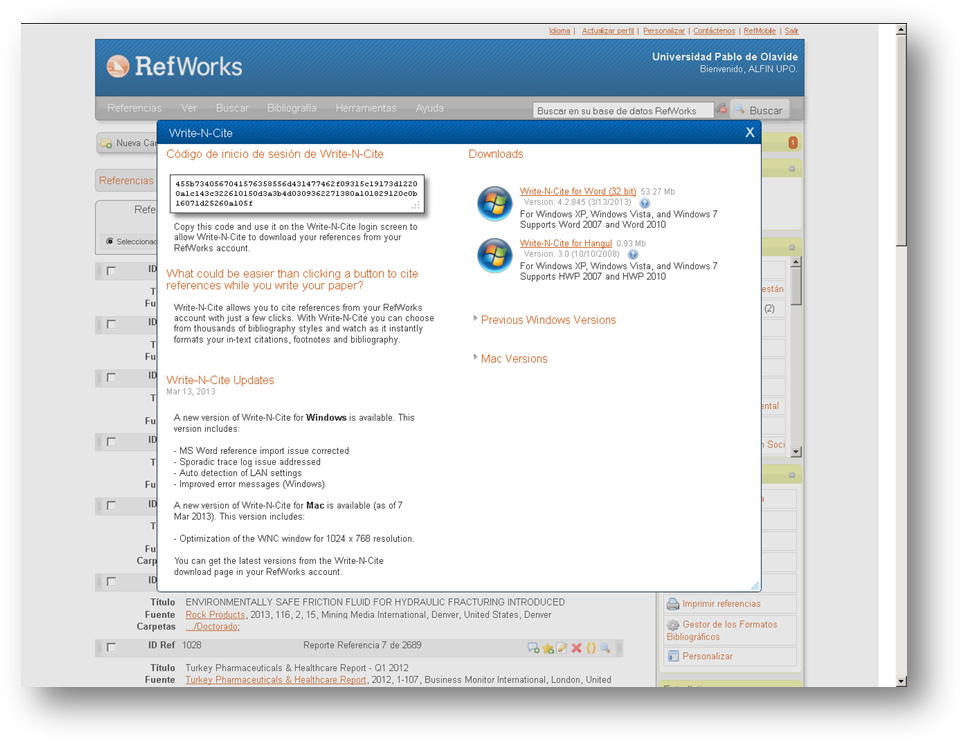This screenshot has height=742, width=962.
Task: Click the magnifier view icon for reference 1028
Action: pos(605,647)
